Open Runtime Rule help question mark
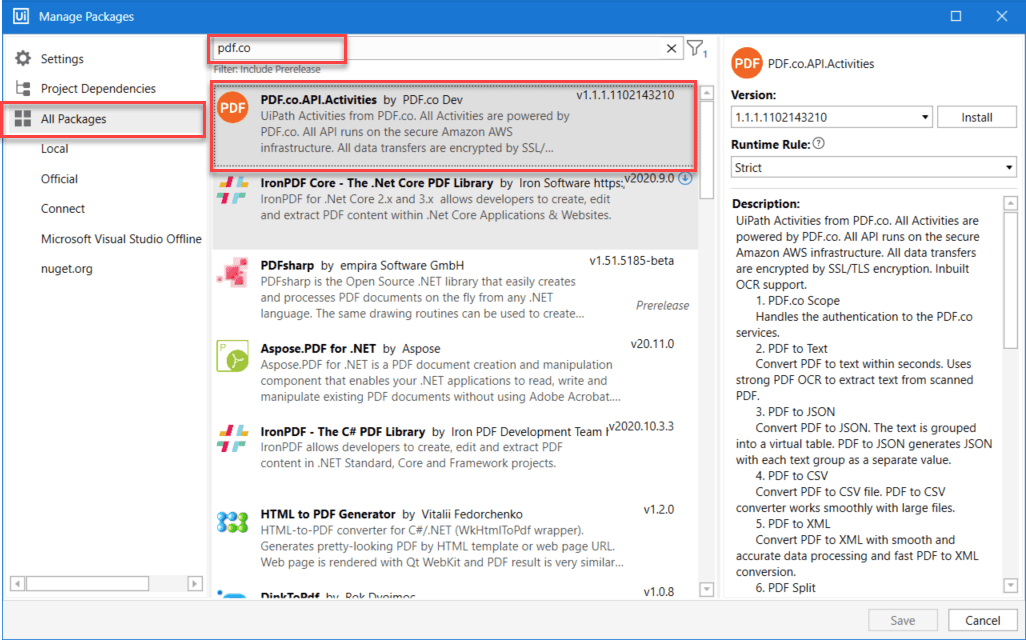The width and height of the screenshot is (1026, 640). point(818,143)
